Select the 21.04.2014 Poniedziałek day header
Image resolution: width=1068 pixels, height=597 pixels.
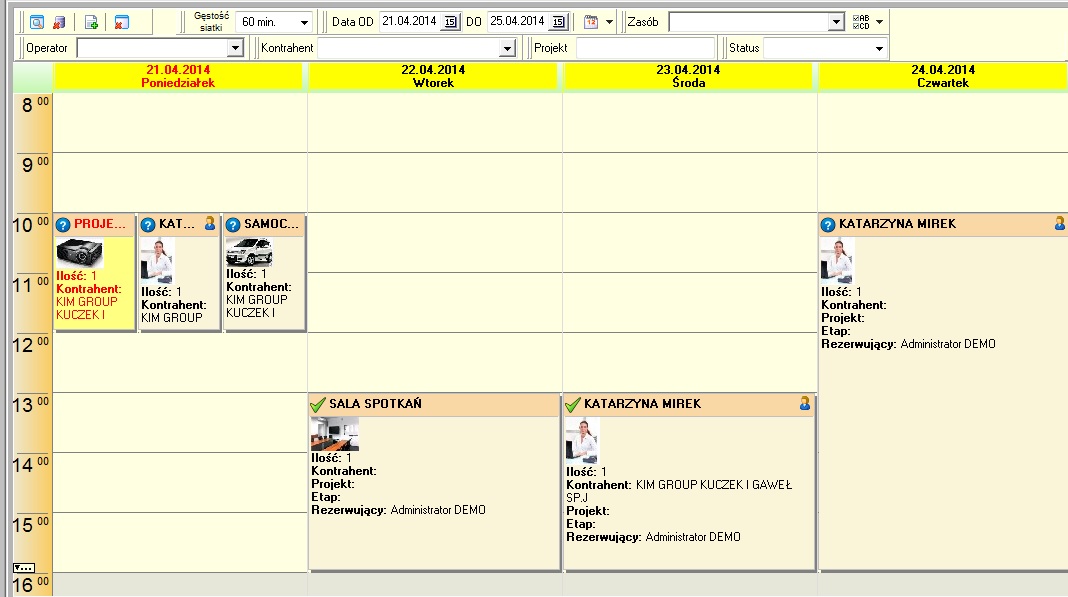tap(178, 76)
